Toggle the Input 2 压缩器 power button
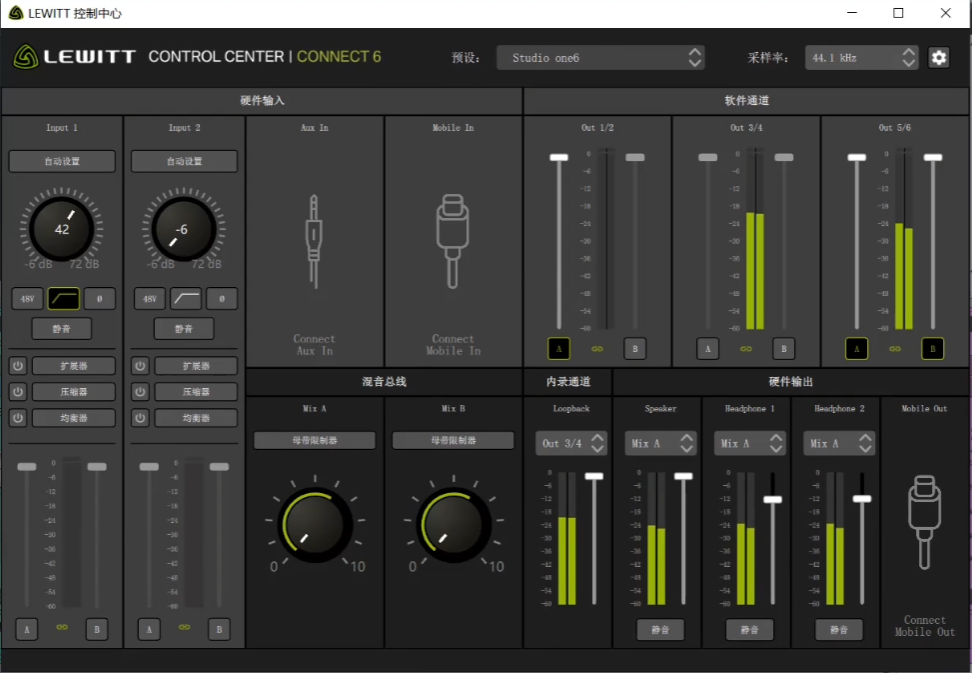Image resolution: width=972 pixels, height=673 pixels. tap(140, 392)
